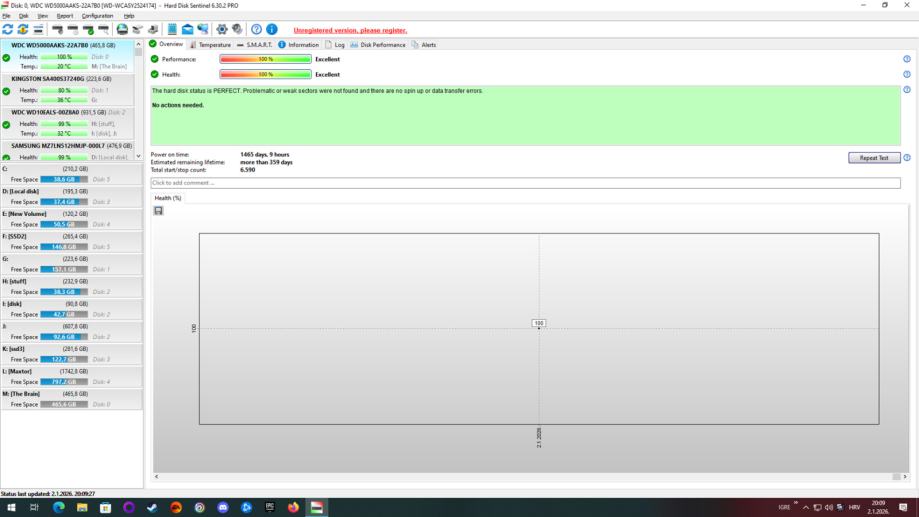Select the D: [Local disk] partition

pyautogui.click(x=71, y=196)
